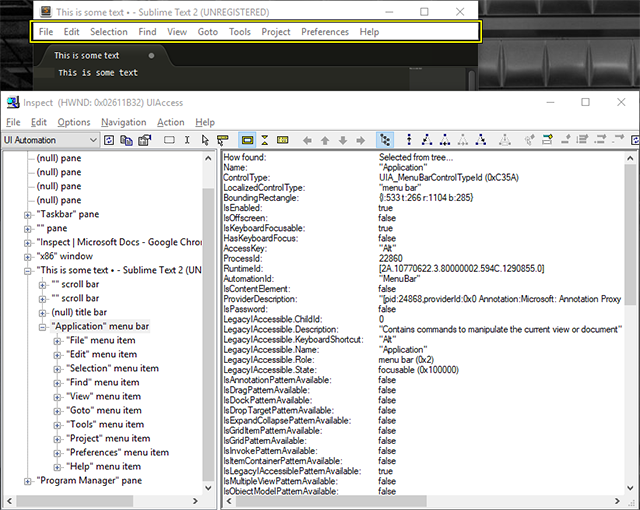Open Goto menu in Sublime Text
640x510 pixels.
coord(208,32)
